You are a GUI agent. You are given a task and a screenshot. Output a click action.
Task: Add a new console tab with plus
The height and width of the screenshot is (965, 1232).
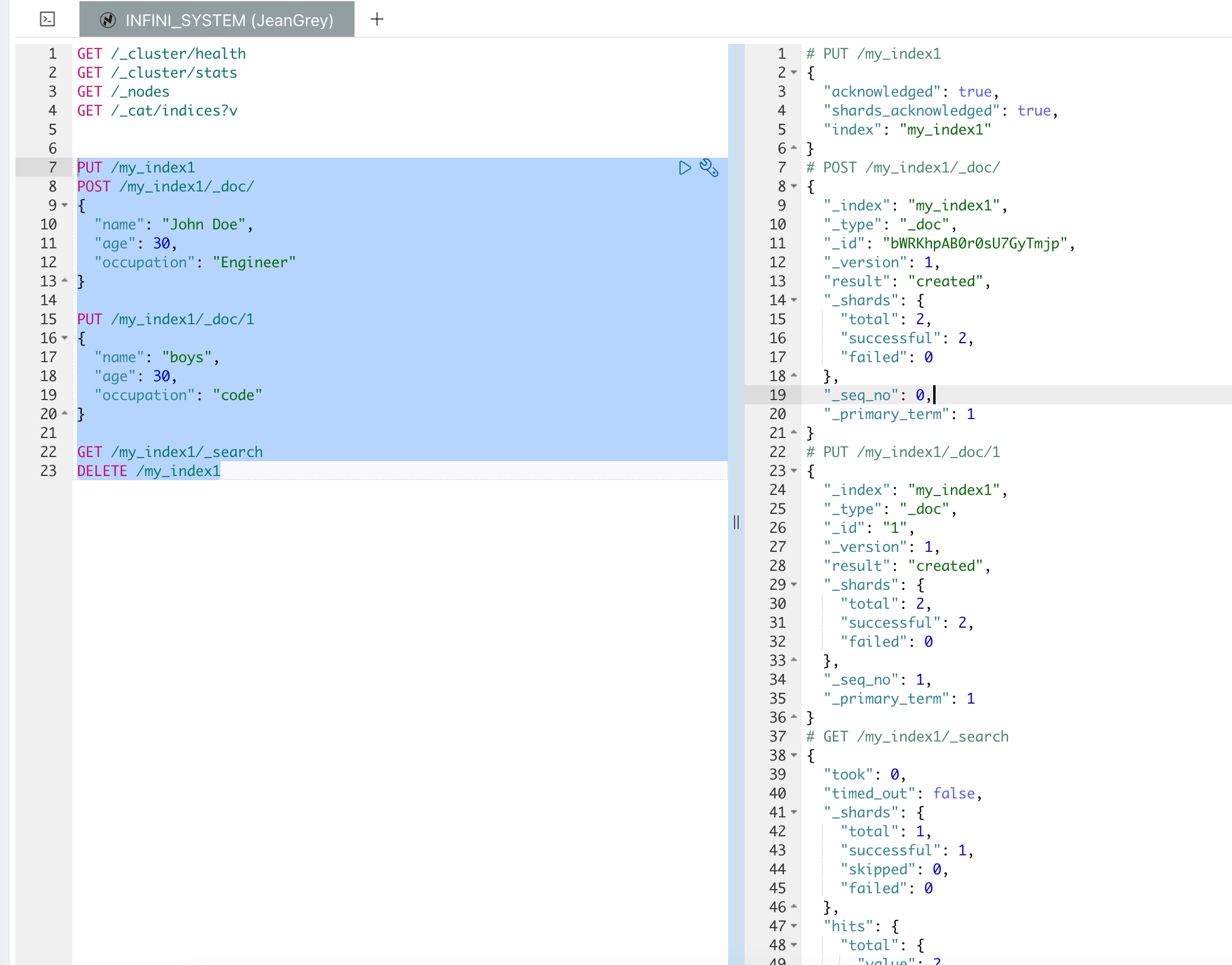(x=377, y=20)
